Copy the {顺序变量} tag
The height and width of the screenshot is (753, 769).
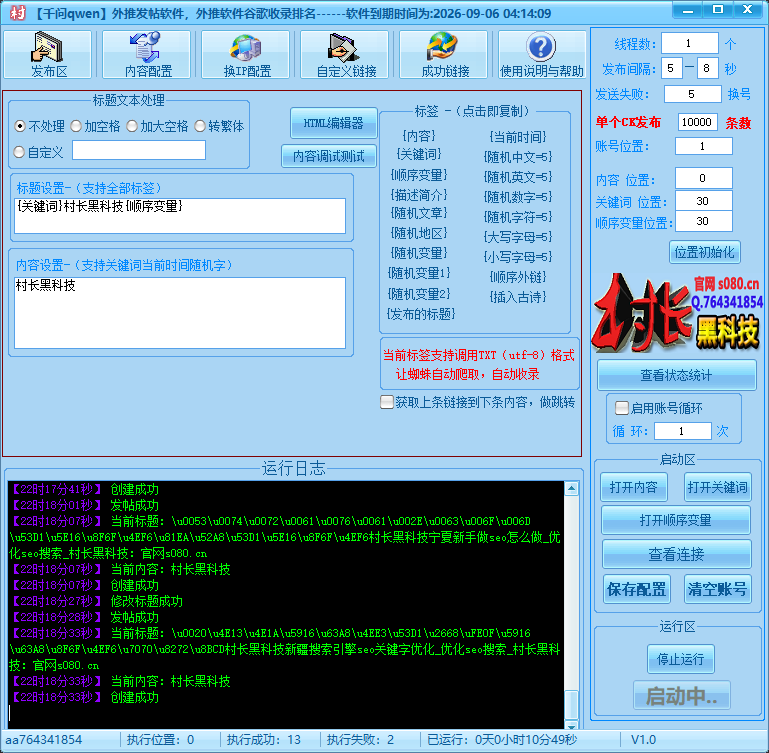tap(419, 175)
